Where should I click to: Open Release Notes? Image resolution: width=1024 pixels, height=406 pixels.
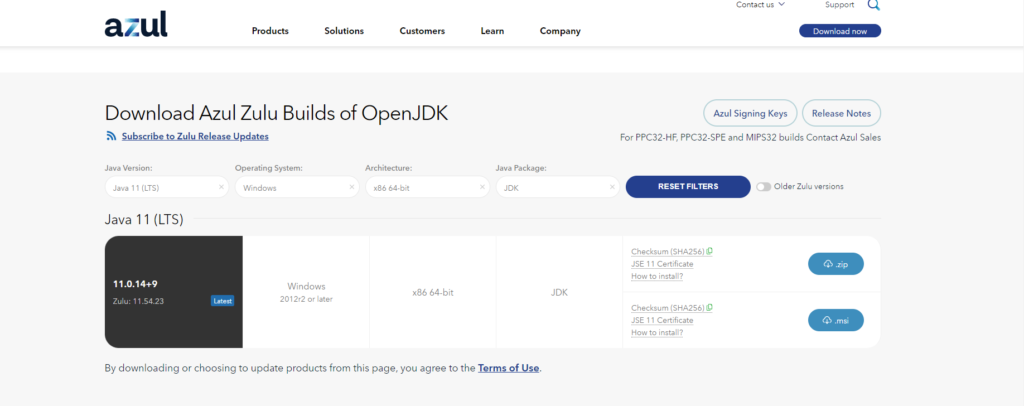841,113
